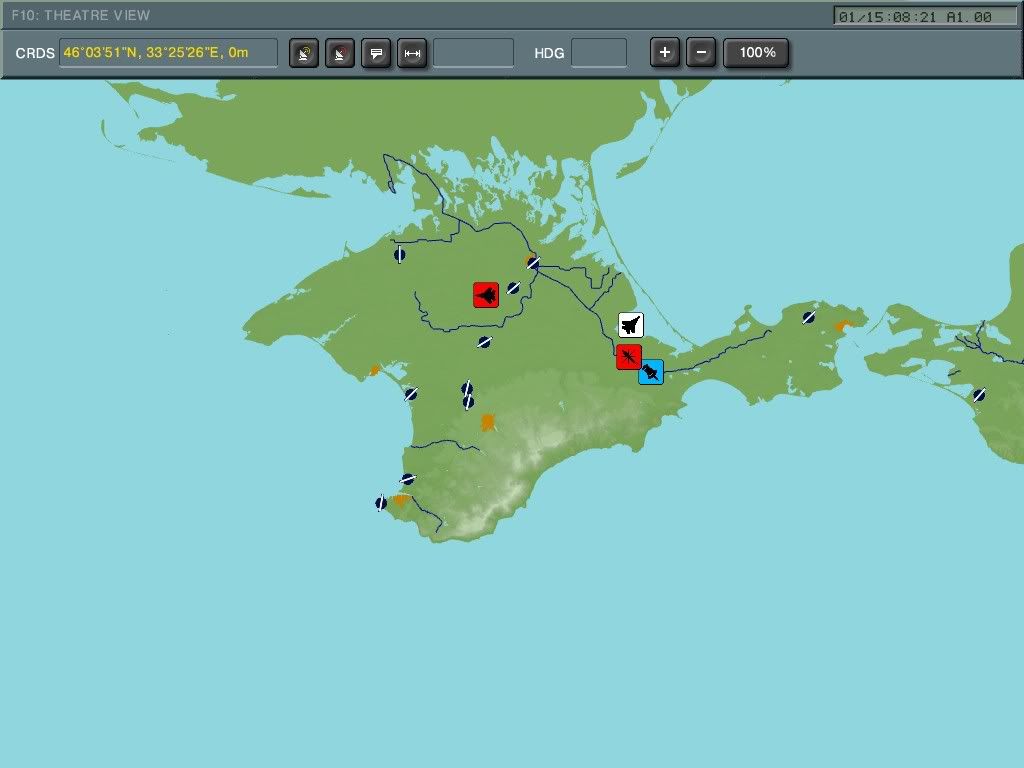1024x768 pixels.
Task: Toggle the yellow friendly beacon display
Action: pos(303,53)
